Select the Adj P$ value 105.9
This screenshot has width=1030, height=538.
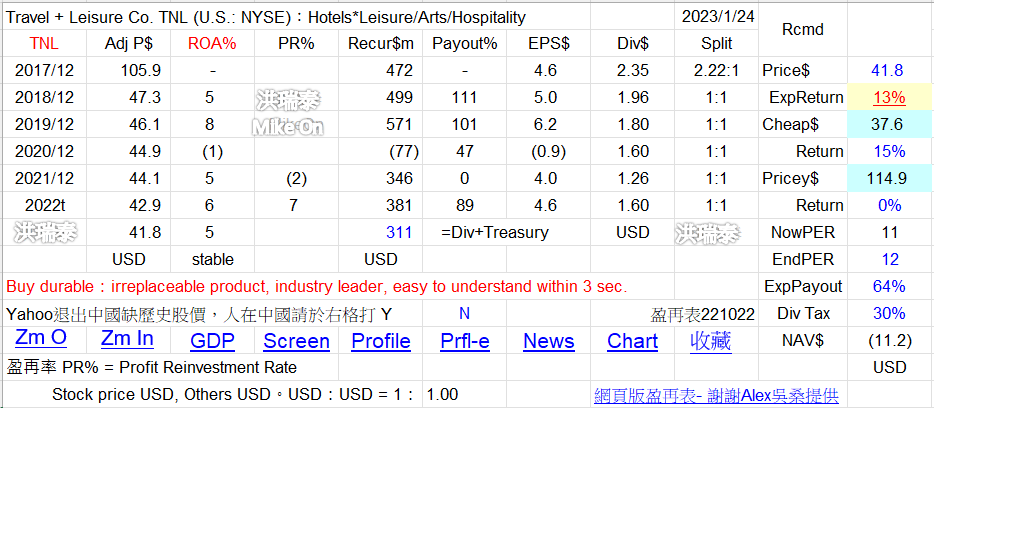pos(128,70)
